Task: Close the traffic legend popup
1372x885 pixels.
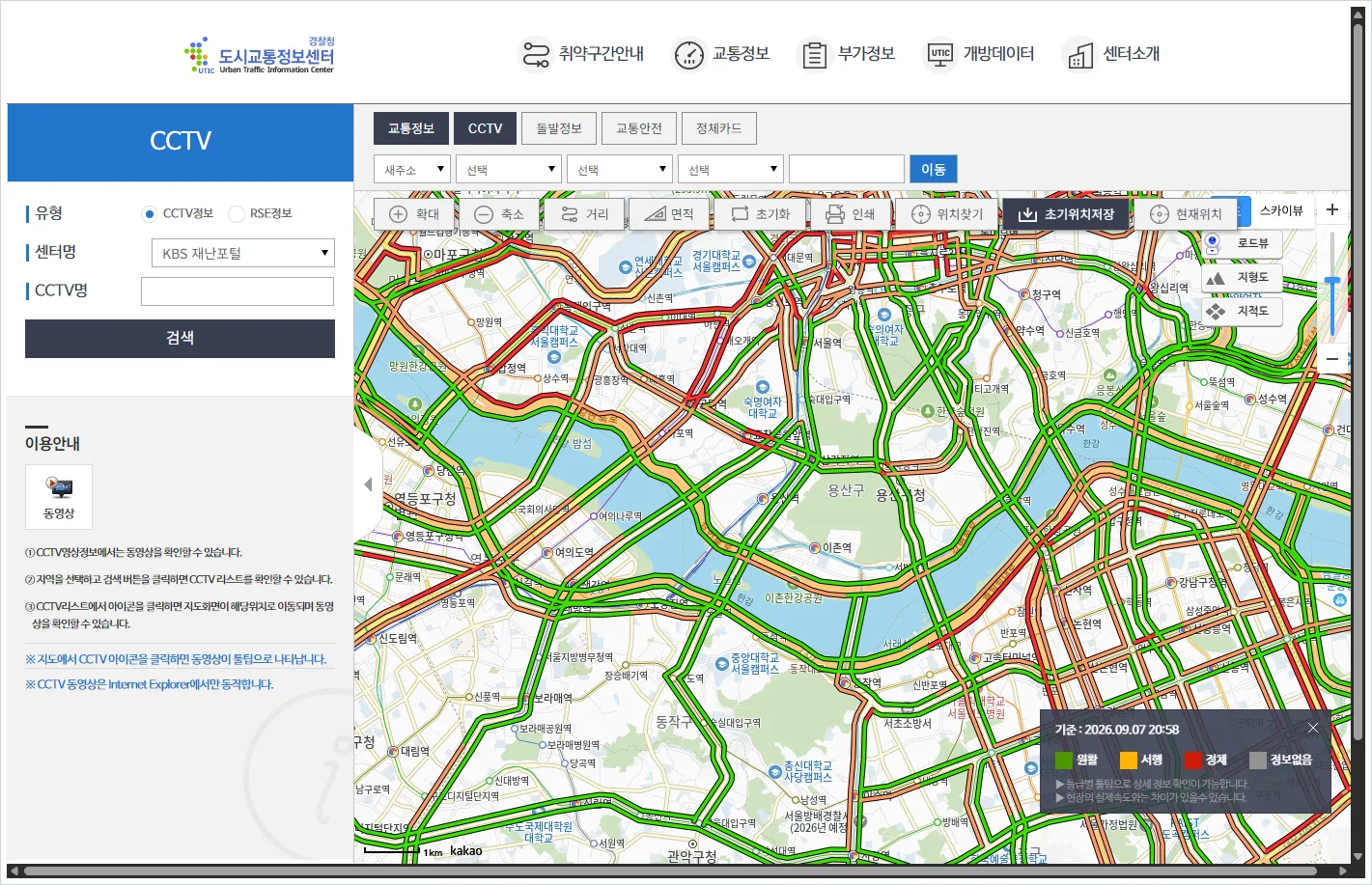Action: [1313, 728]
